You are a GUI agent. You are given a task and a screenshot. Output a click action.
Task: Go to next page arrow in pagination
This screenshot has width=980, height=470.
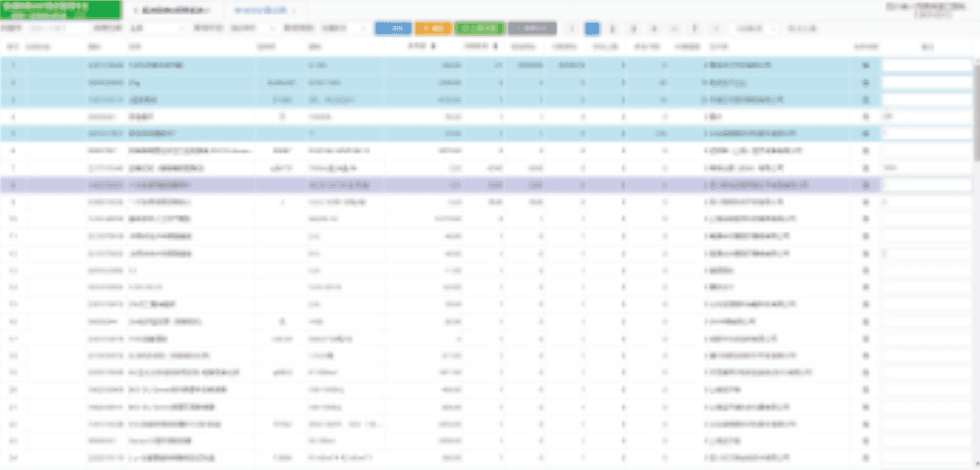(716, 28)
